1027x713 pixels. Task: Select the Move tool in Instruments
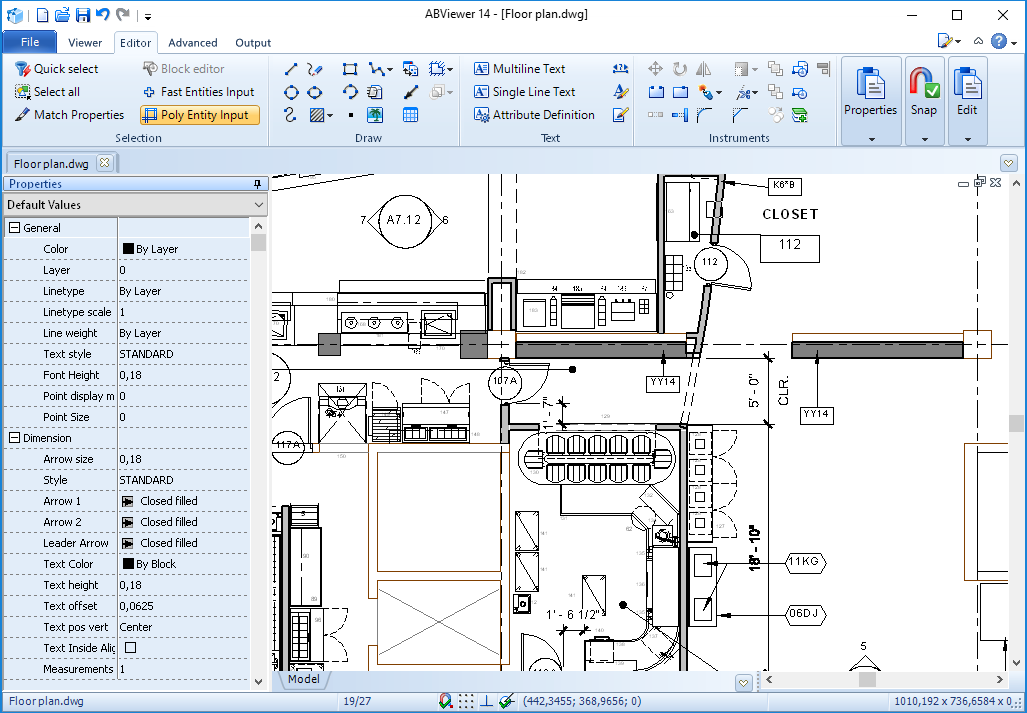656,69
